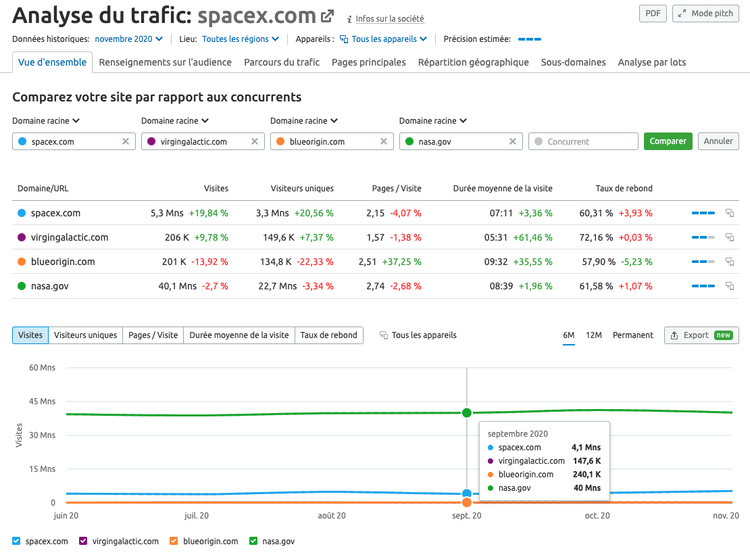
Task: Click the company info 'i' icon
Action: point(350,19)
